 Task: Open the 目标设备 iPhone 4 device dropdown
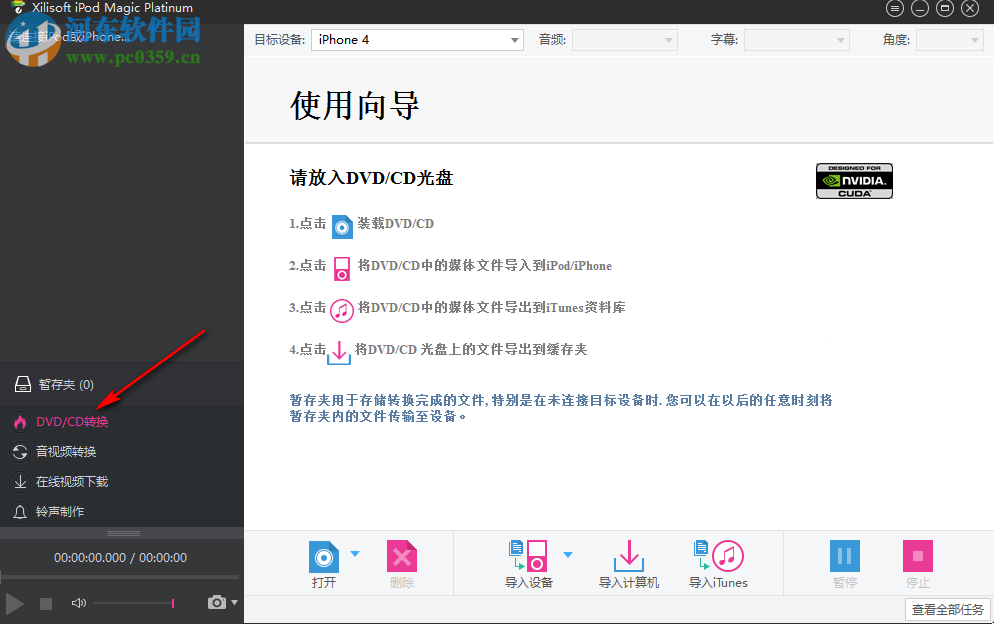[417, 40]
